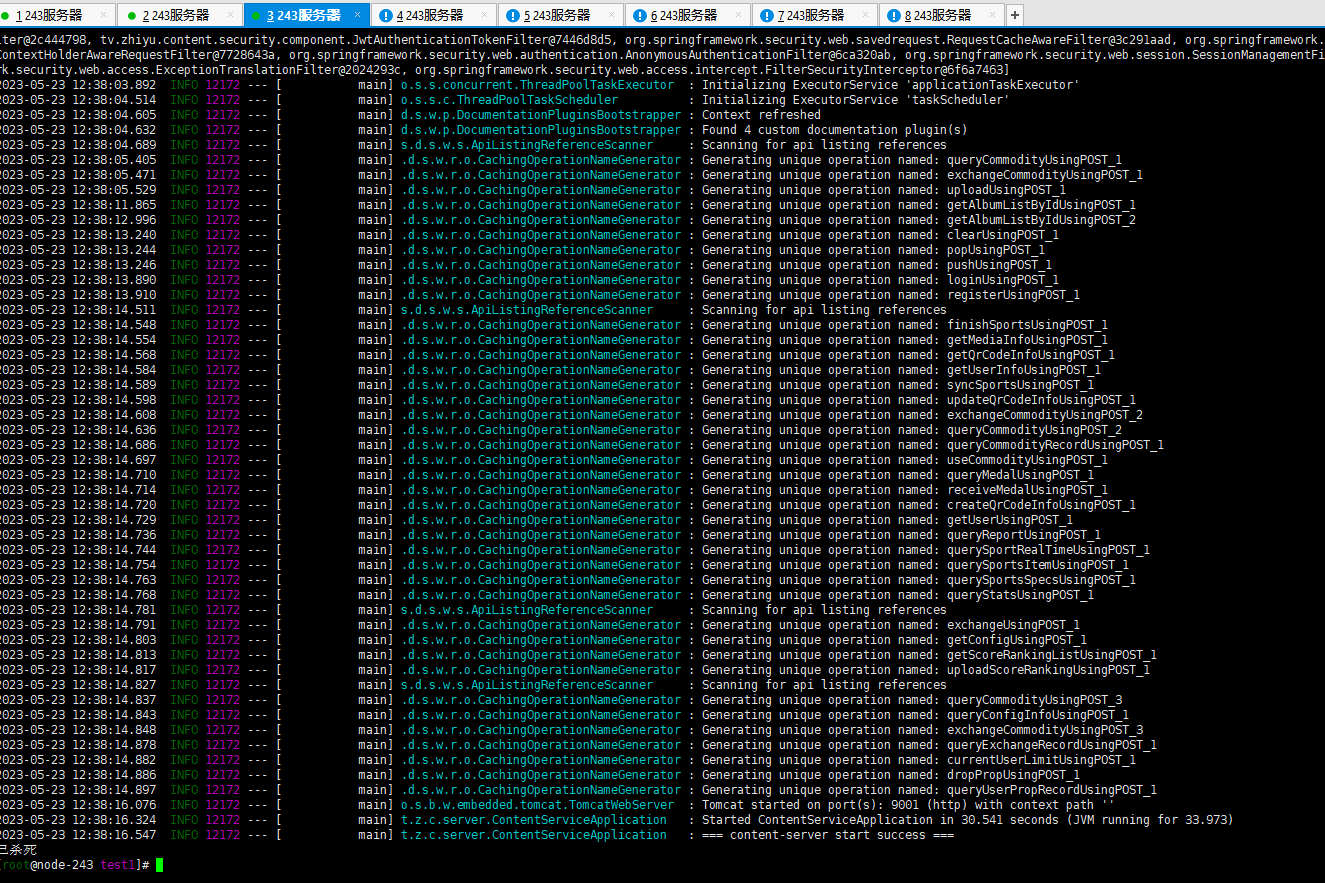Close the '1 243服务器' tab
This screenshot has height=883, width=1325.
[103, 16]
